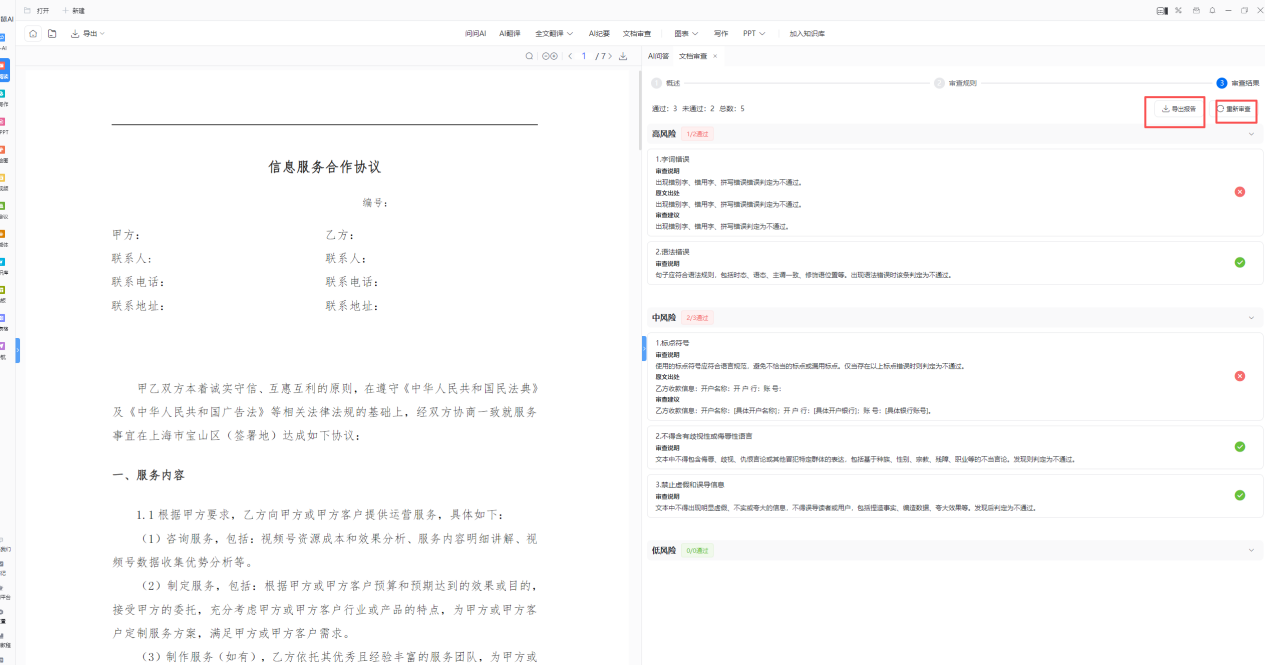Switch to the AI问答 tab
This screenshot has height=665, width=1265.
tap(658, 56)
